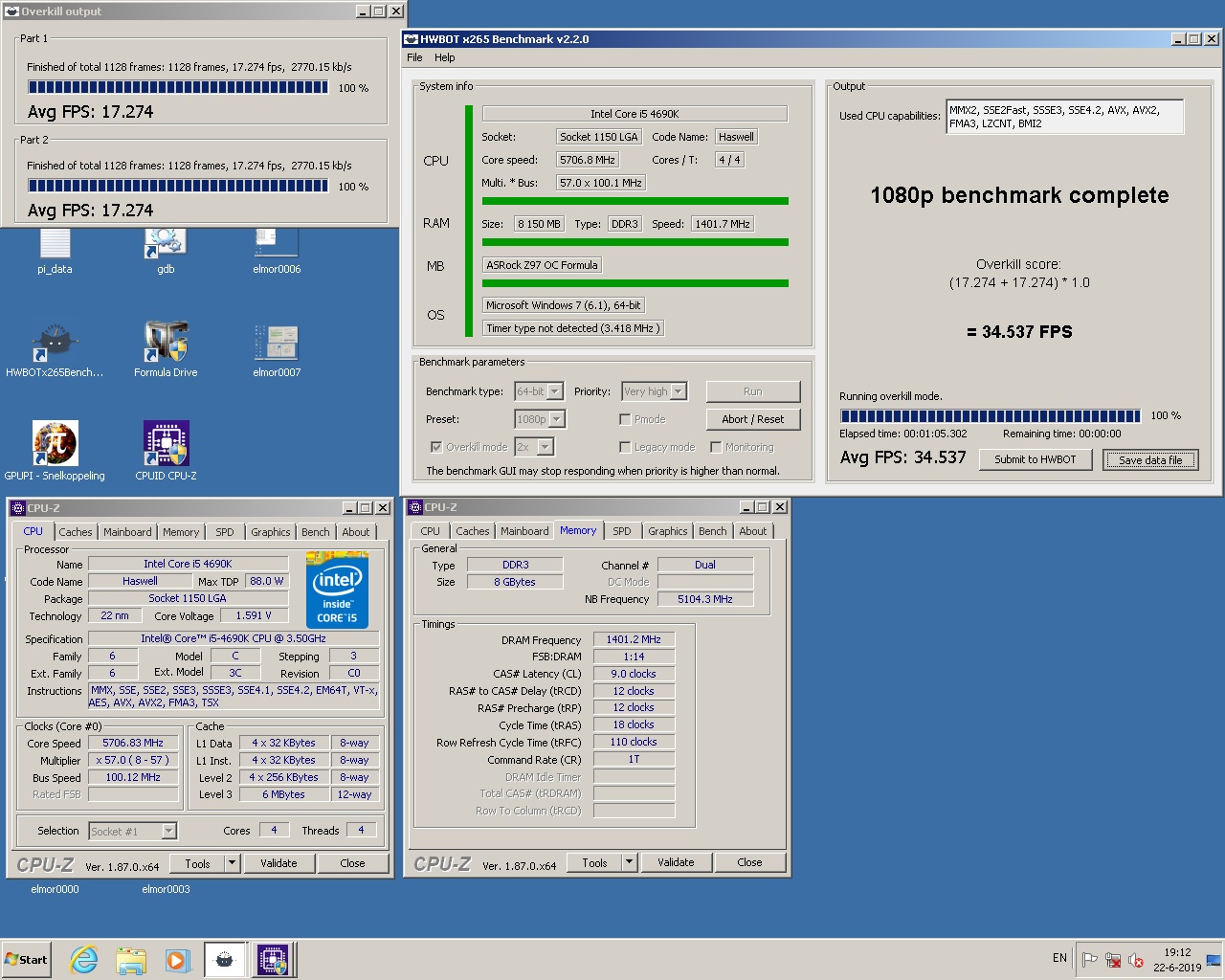
Task: Click the Tools button in left CPU-Z
Action: click(x=197, y=863)
